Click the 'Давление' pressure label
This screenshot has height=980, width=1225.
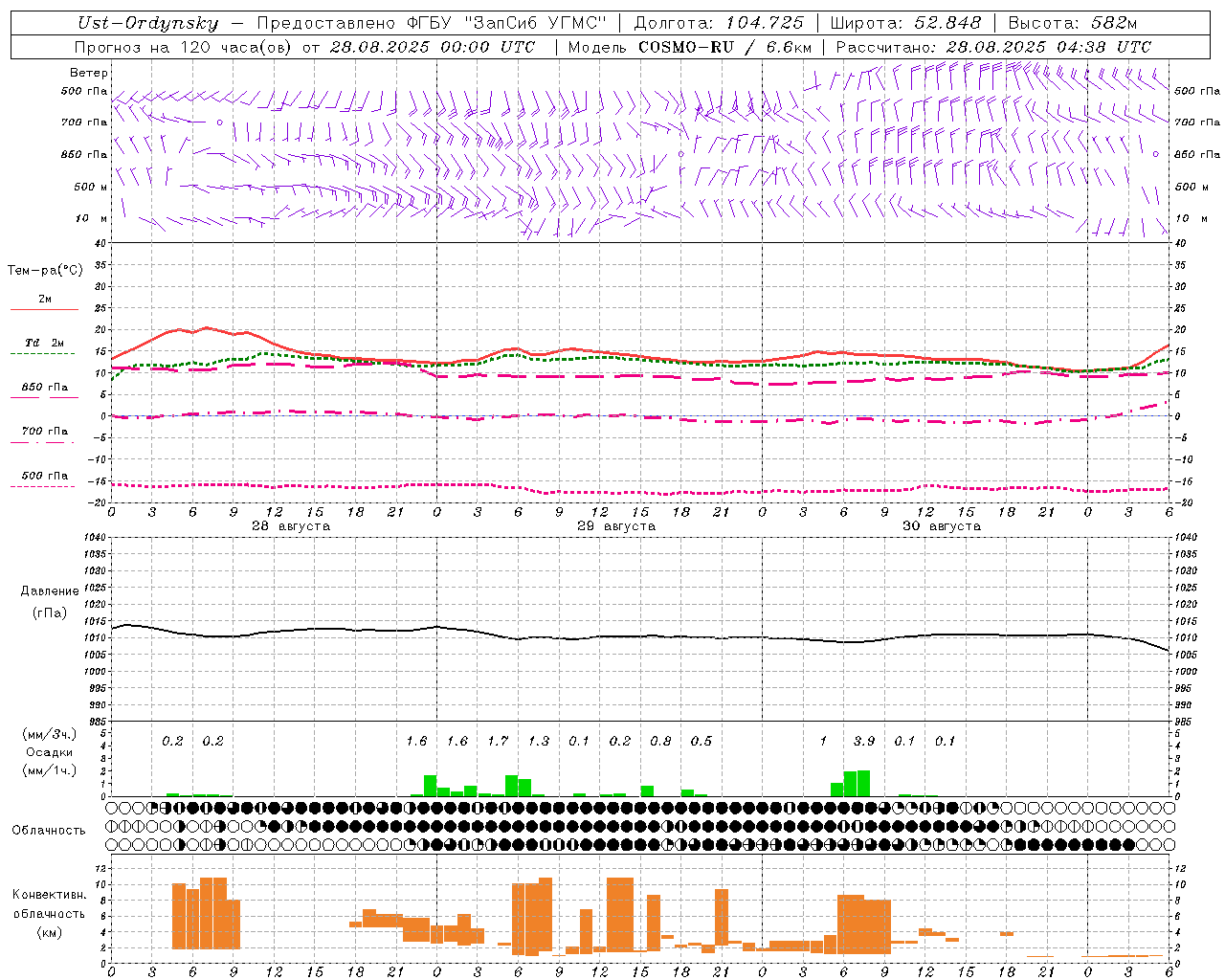(50, 591)
